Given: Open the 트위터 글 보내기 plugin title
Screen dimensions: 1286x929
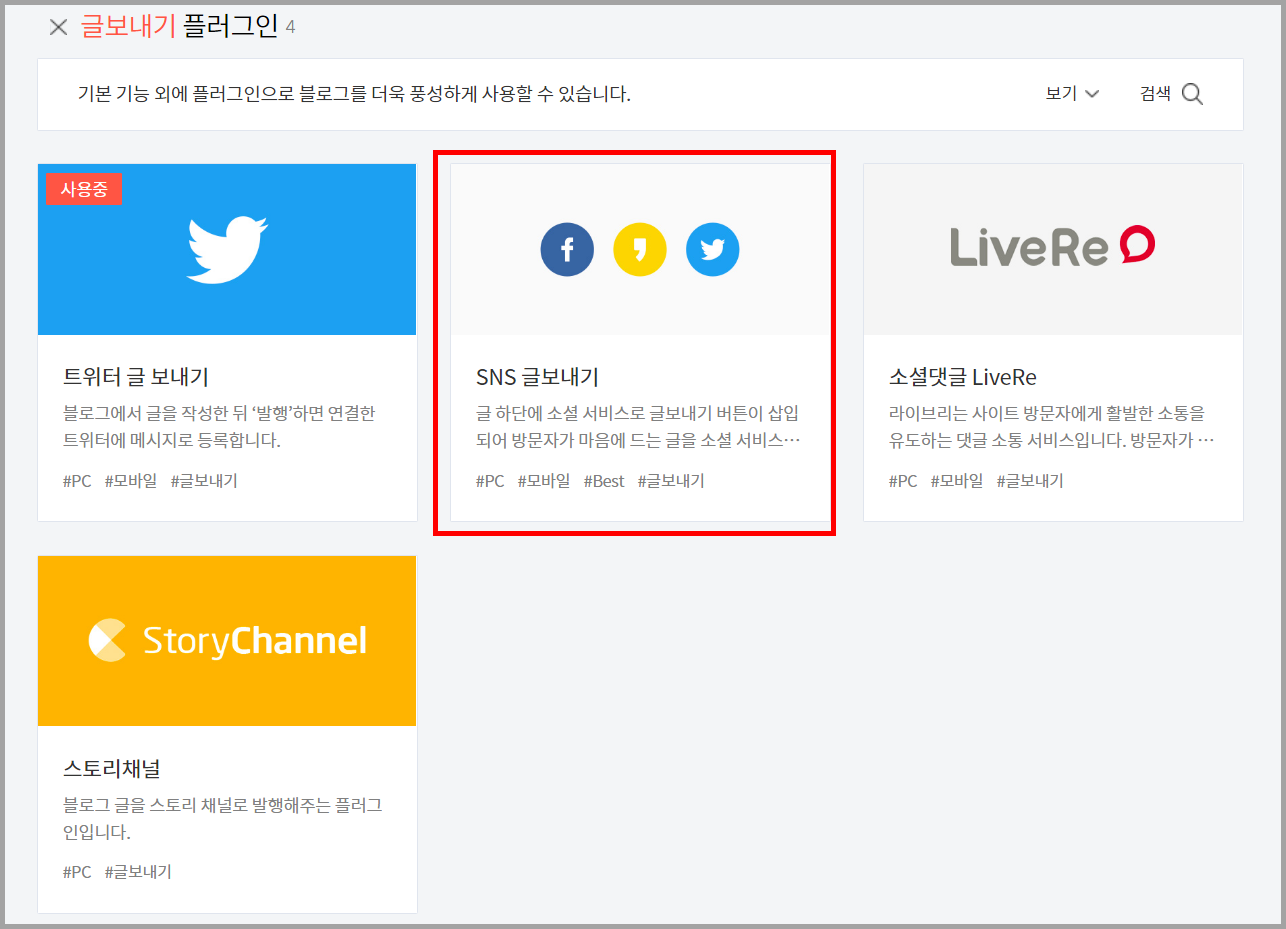Looking at the screenshot, I should coord(136,377).
